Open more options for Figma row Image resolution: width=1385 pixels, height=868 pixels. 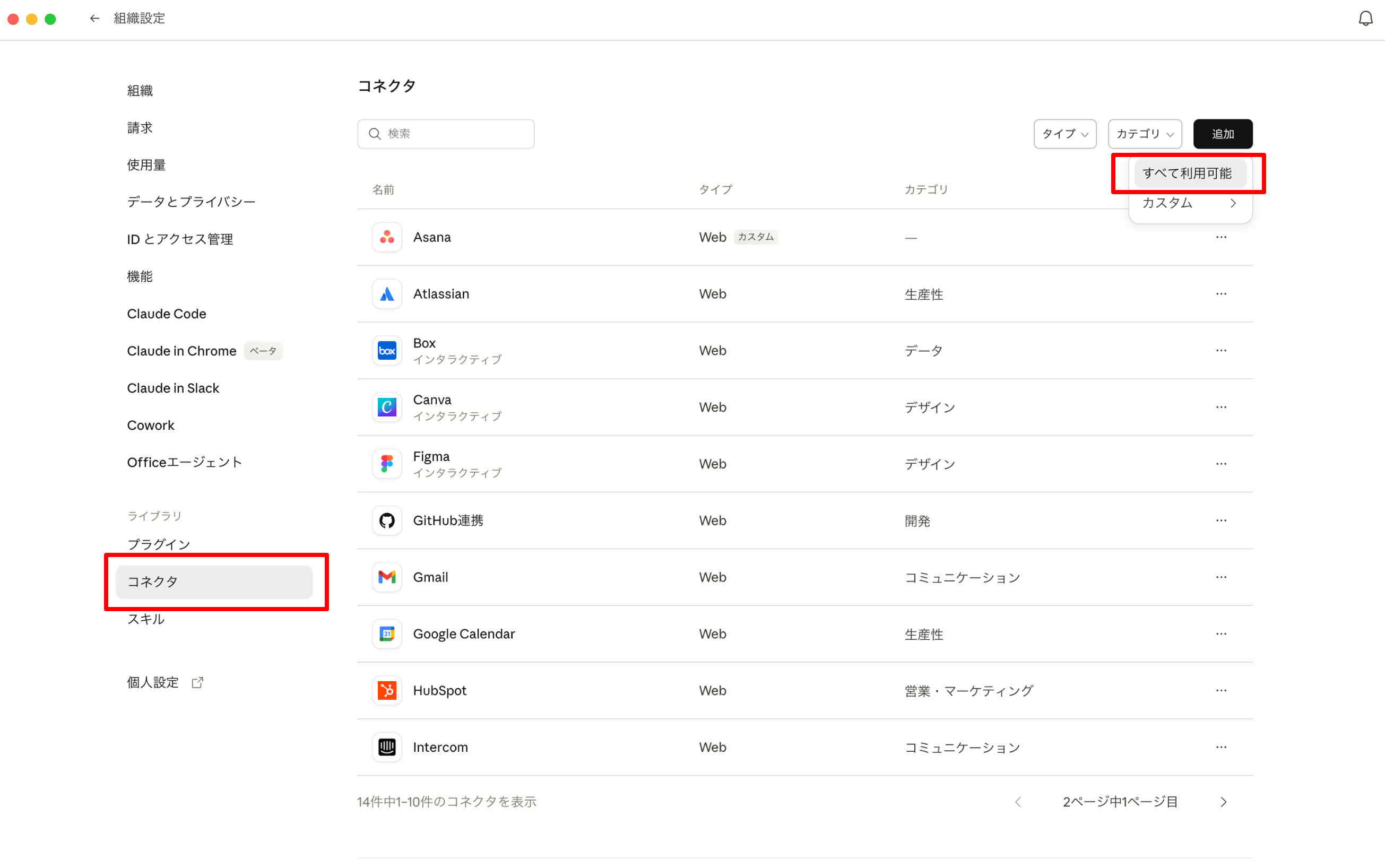tap(1221, 464)
